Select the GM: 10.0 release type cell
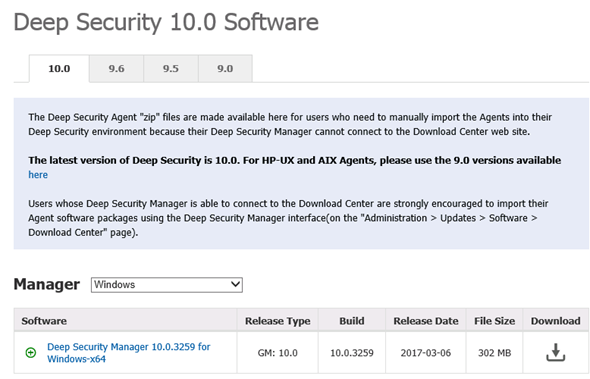Image resolution: width=590 pixels, height=379 pixels. 278,353
